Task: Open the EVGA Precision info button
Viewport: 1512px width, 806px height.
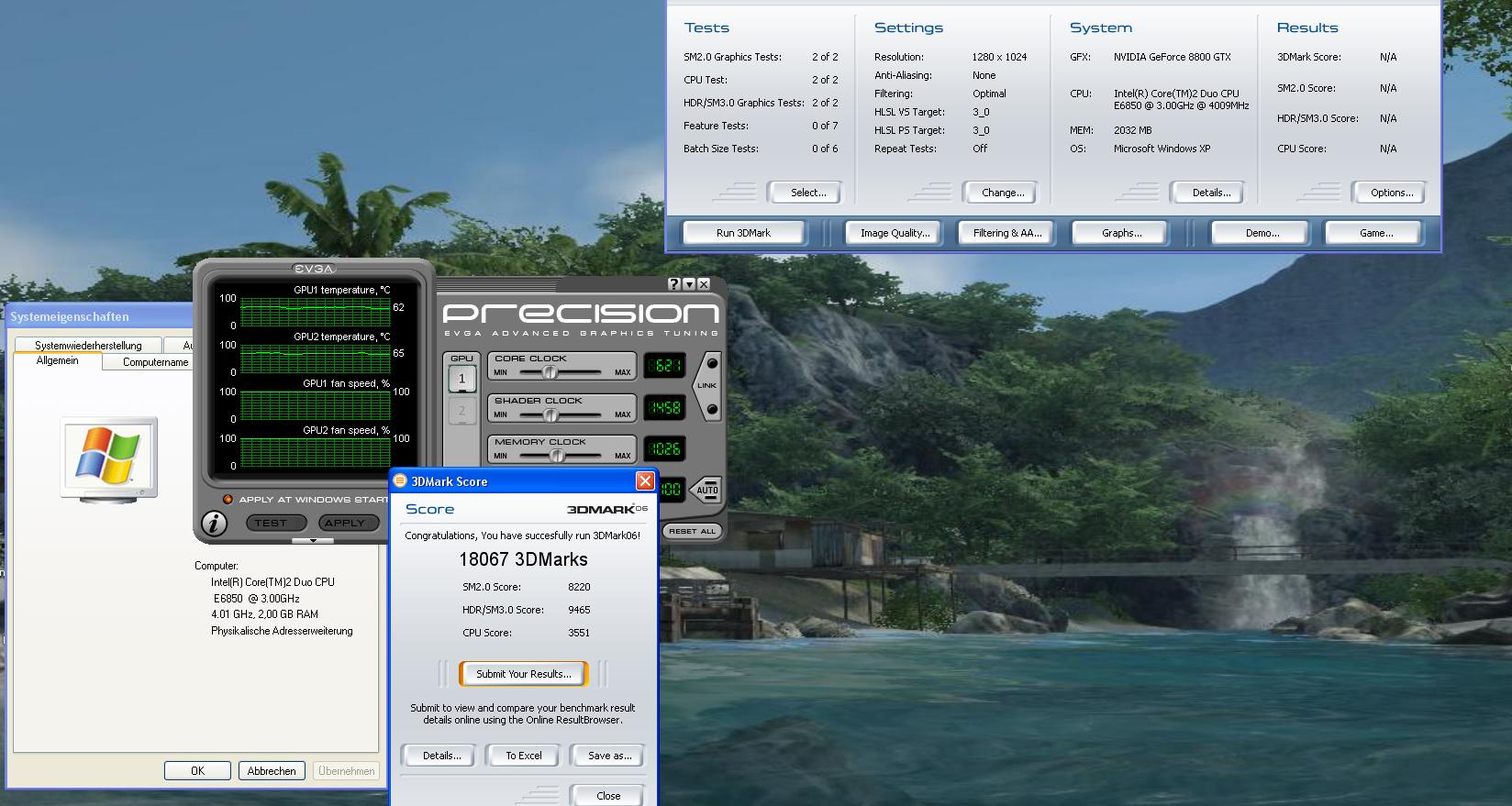Action: (214, 524)
